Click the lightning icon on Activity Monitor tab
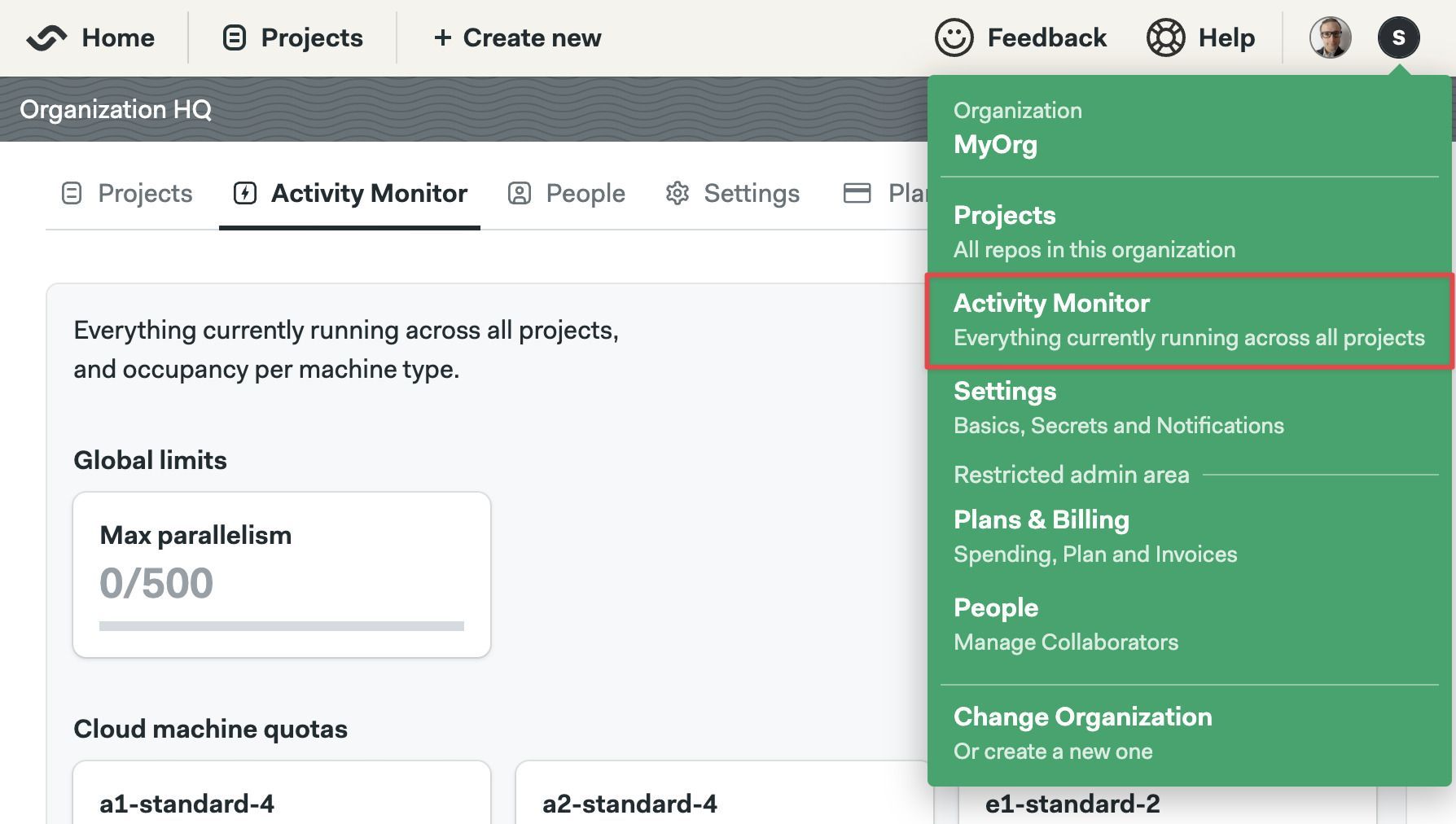Image resolution: width=1456 pixels, height=824 pixels. pyautogui.click(x=245, y=193)
